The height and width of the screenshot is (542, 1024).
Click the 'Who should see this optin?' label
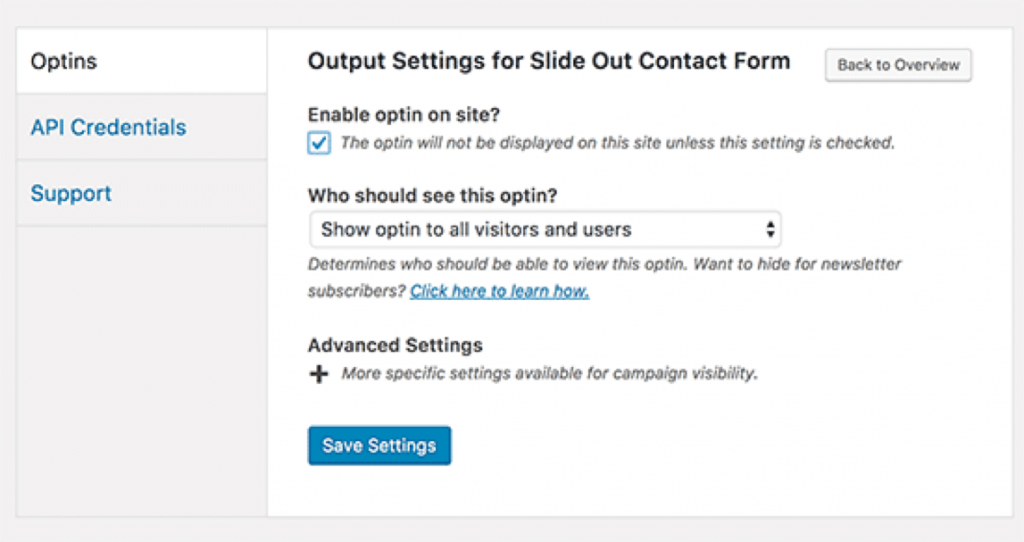pos(432,195)
